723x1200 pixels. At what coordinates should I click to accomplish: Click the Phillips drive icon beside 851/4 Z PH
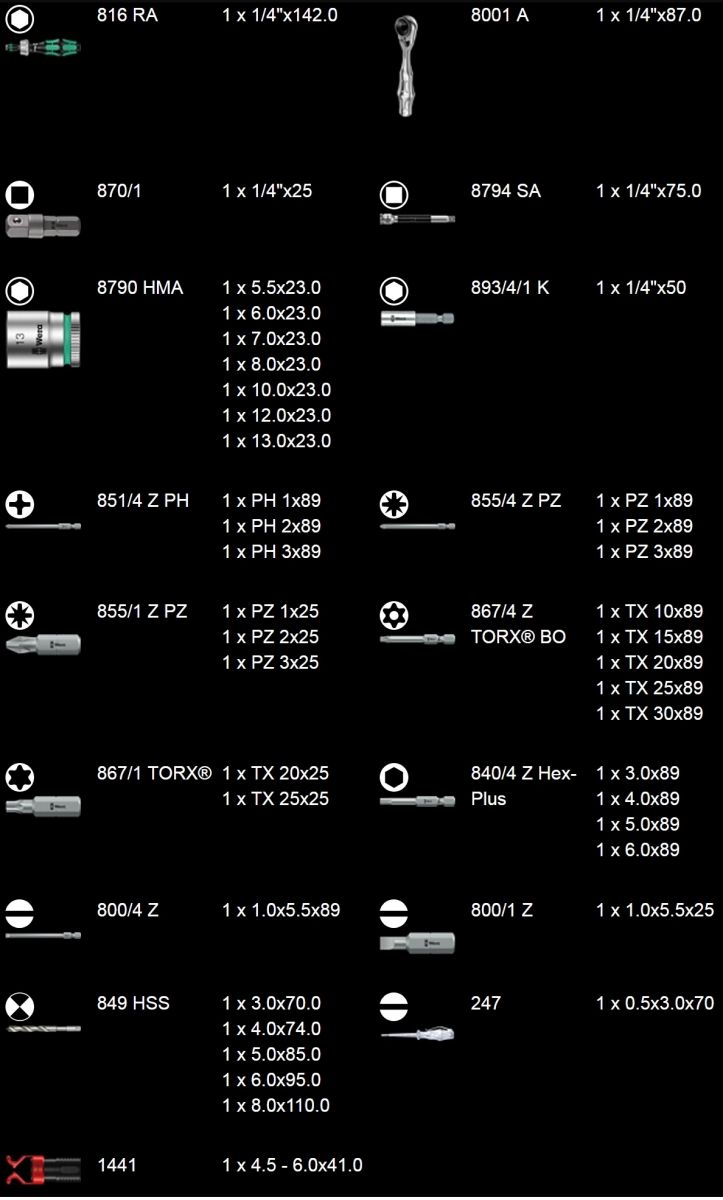click(20, 504)
